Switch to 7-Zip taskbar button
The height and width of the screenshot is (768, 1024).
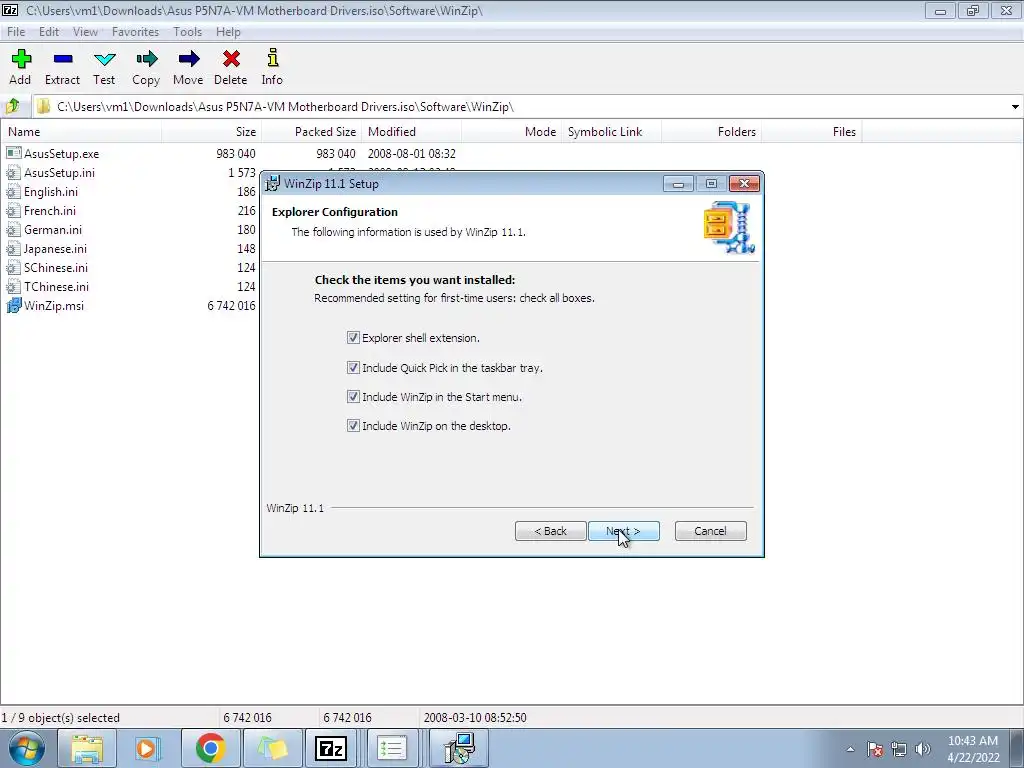(330, 748)
